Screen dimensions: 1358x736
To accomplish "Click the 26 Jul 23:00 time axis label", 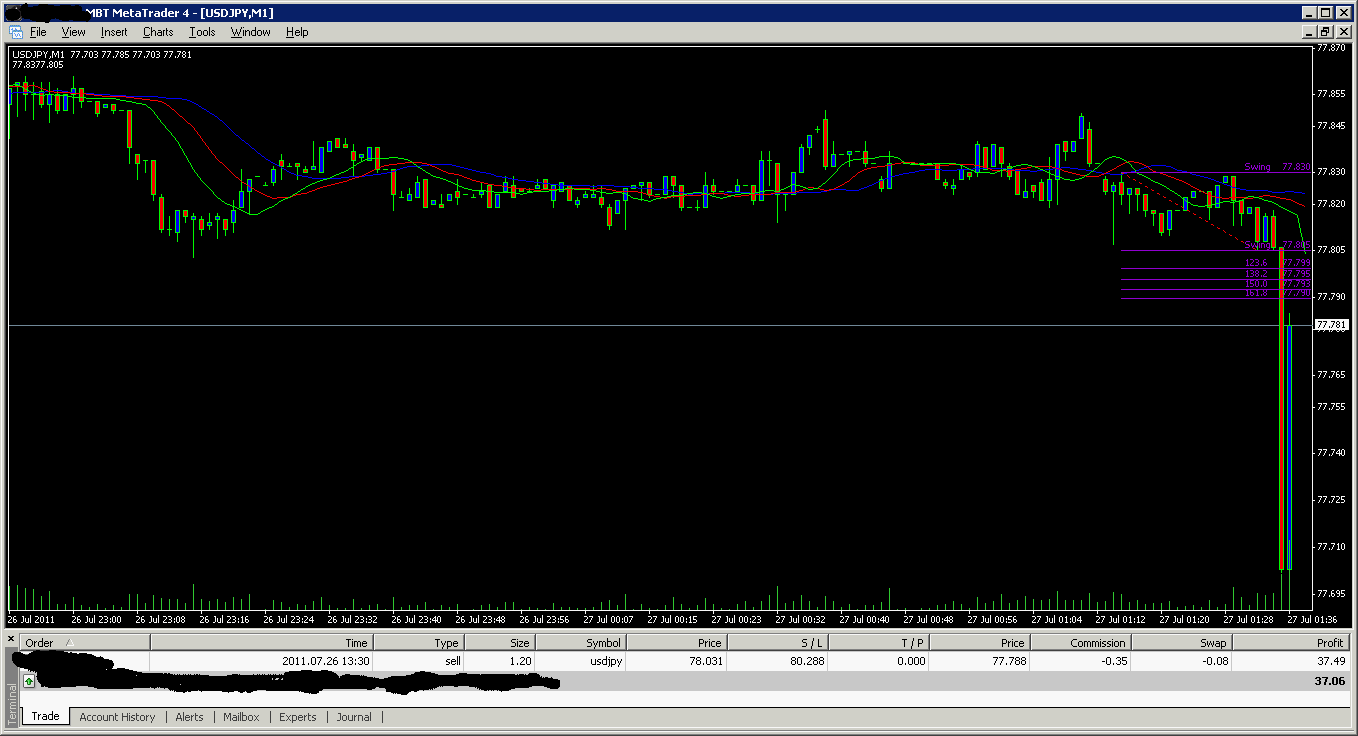I will tap(96, 619).
